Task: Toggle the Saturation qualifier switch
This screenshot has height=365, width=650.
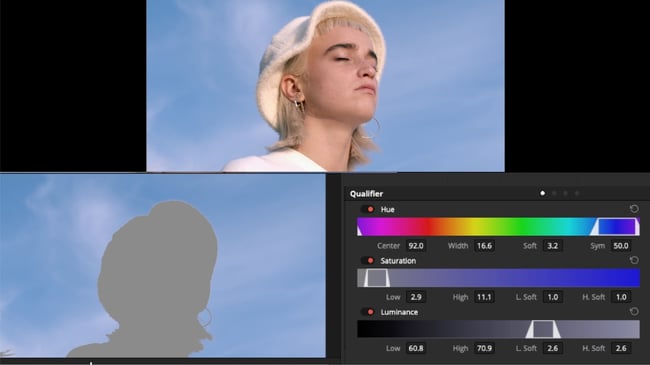Action: click(x=368, y=260)
